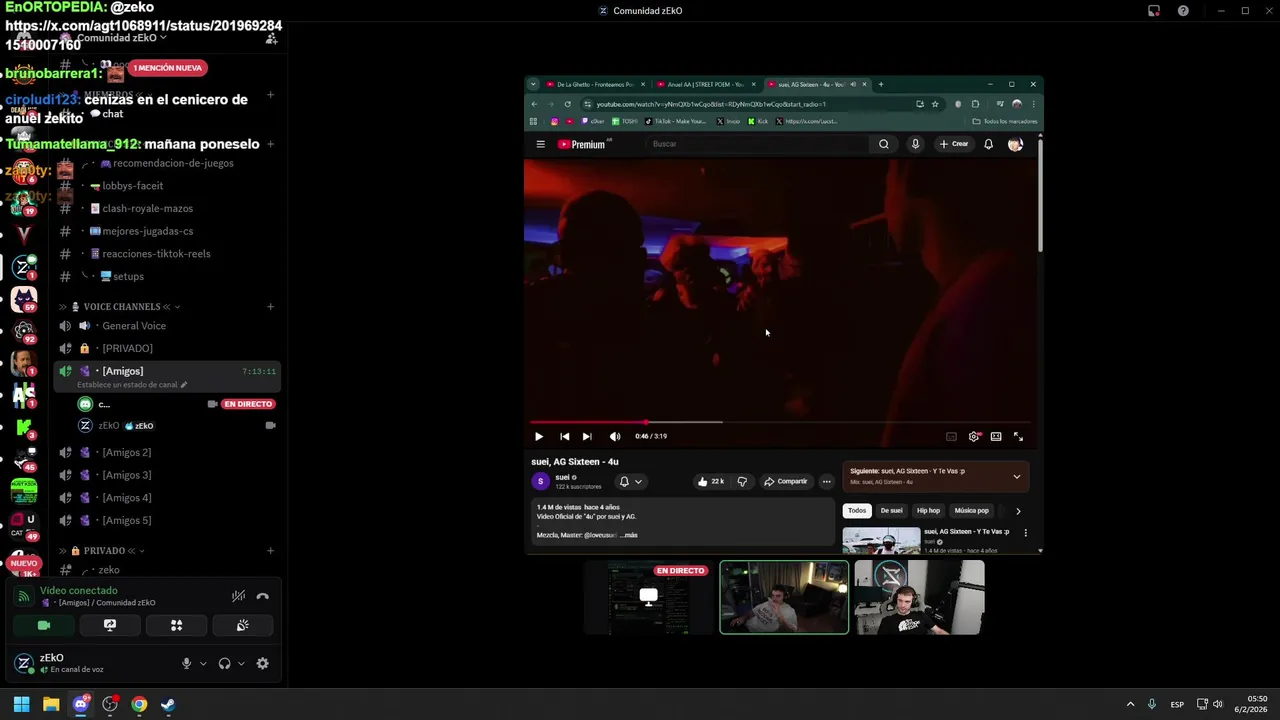Open the YouTube hamburger guide menu
Image resolution: width=1280 pixels, height=720 pixels.
540,144
